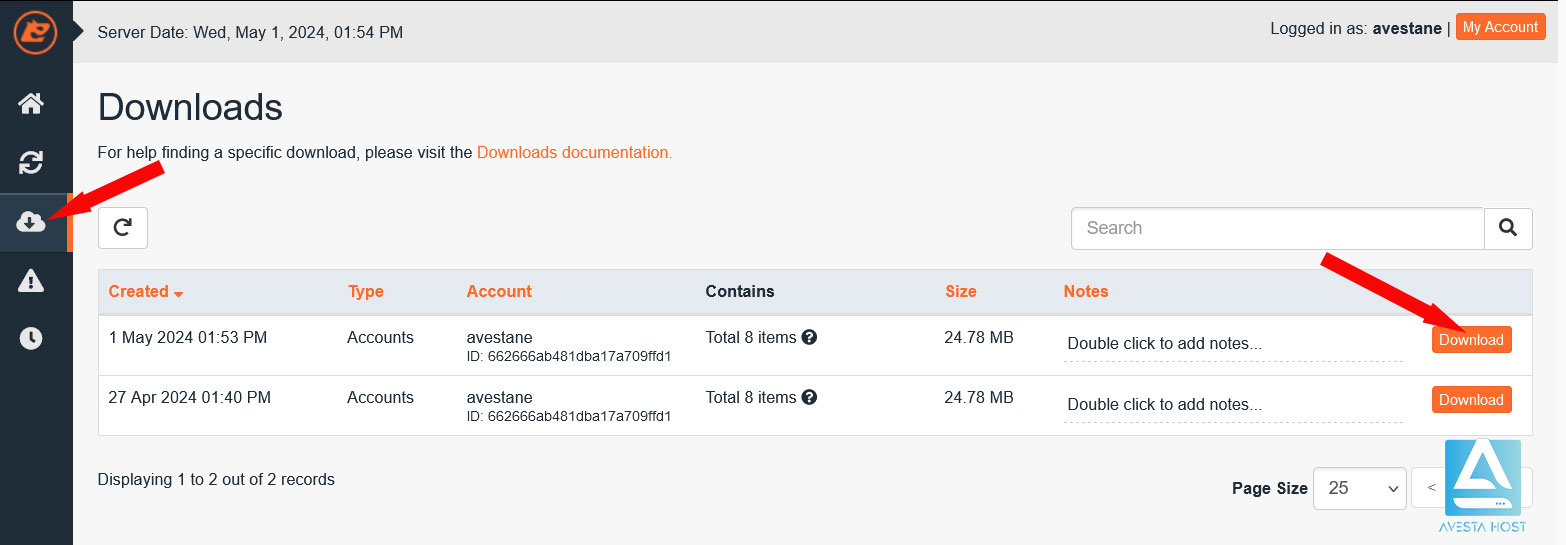
Task: Add notes to the 27 Apr row
Action: 1233,404
